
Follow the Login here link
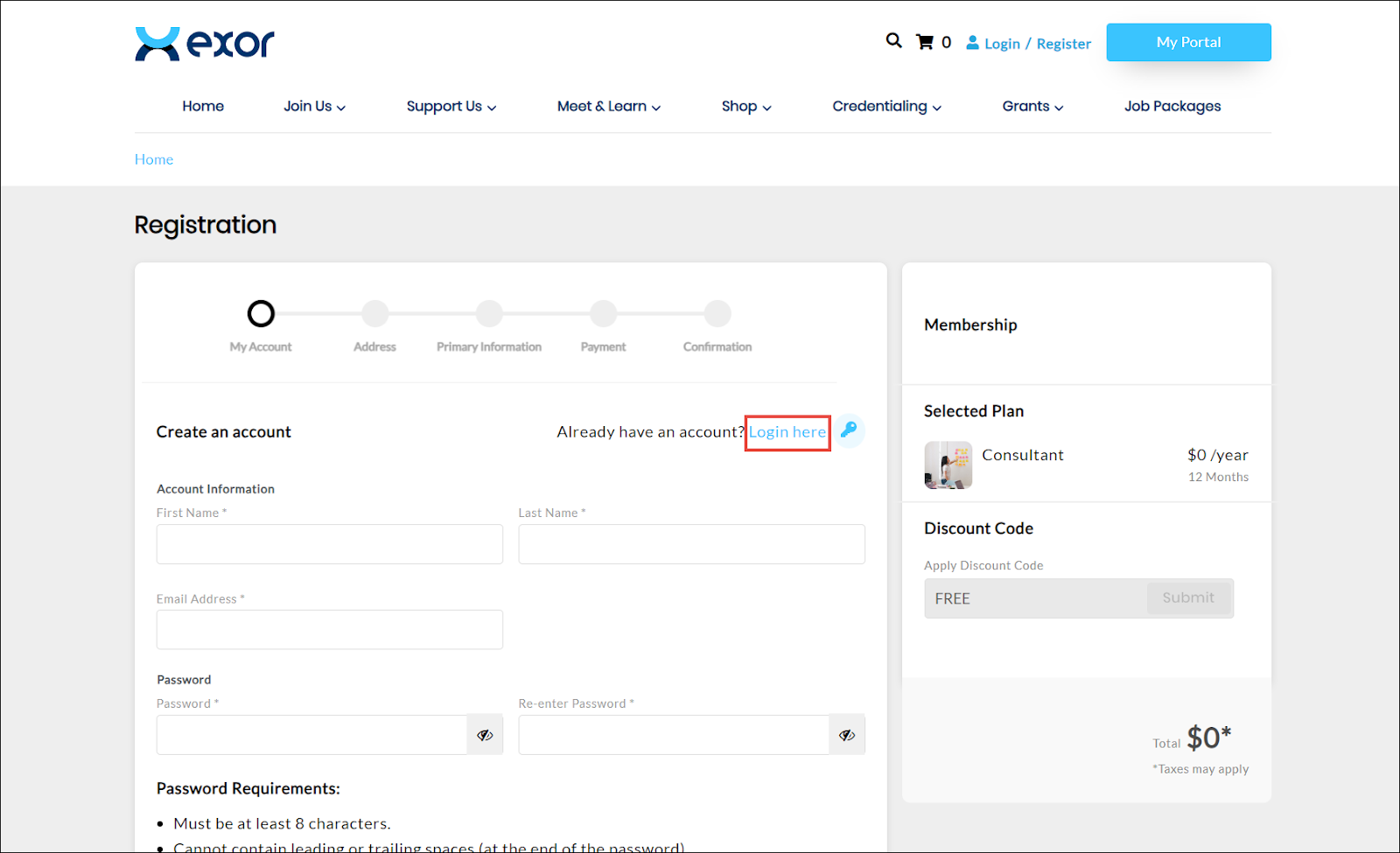click(787, 432)
